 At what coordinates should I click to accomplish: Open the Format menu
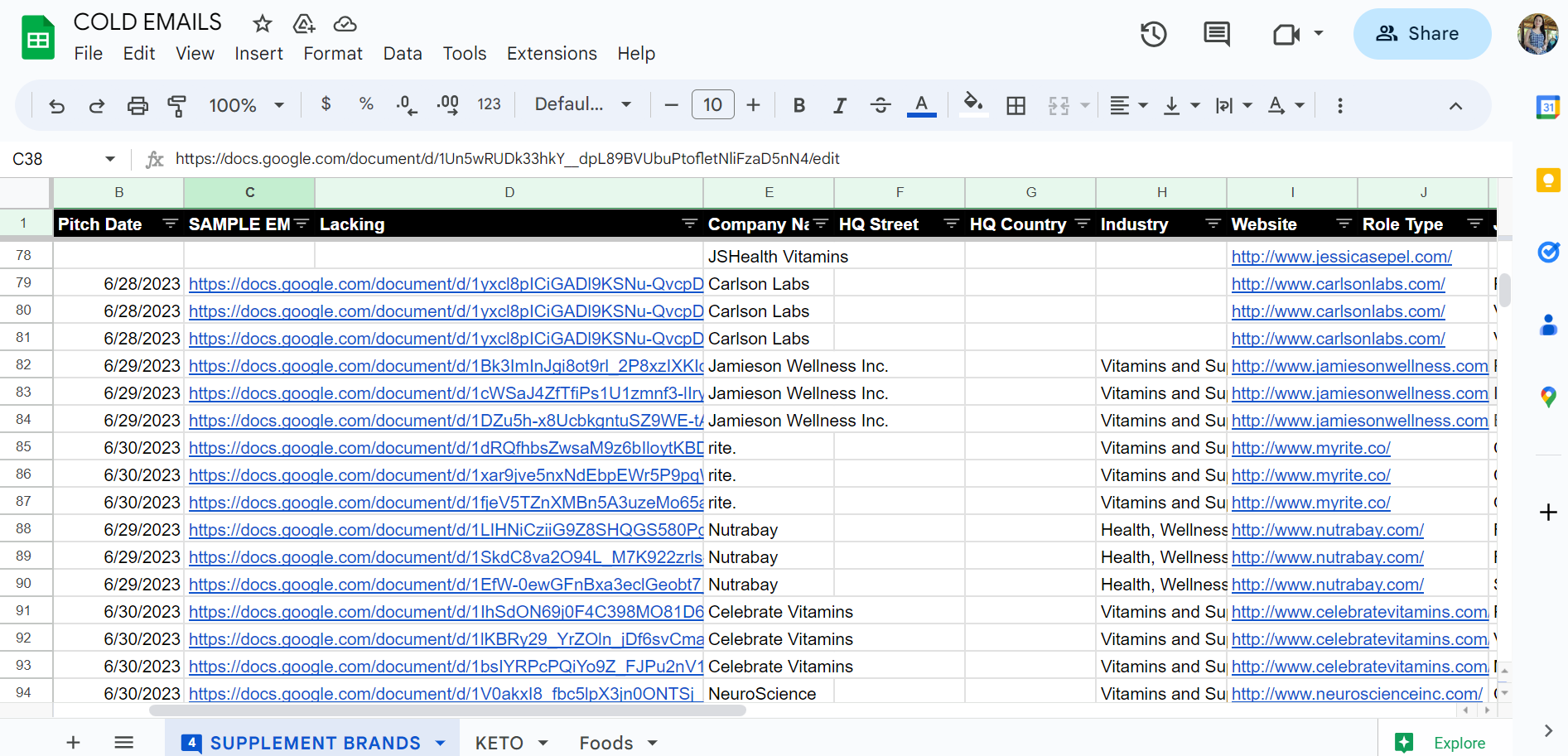pyautogui.click(x=333, y=54)
